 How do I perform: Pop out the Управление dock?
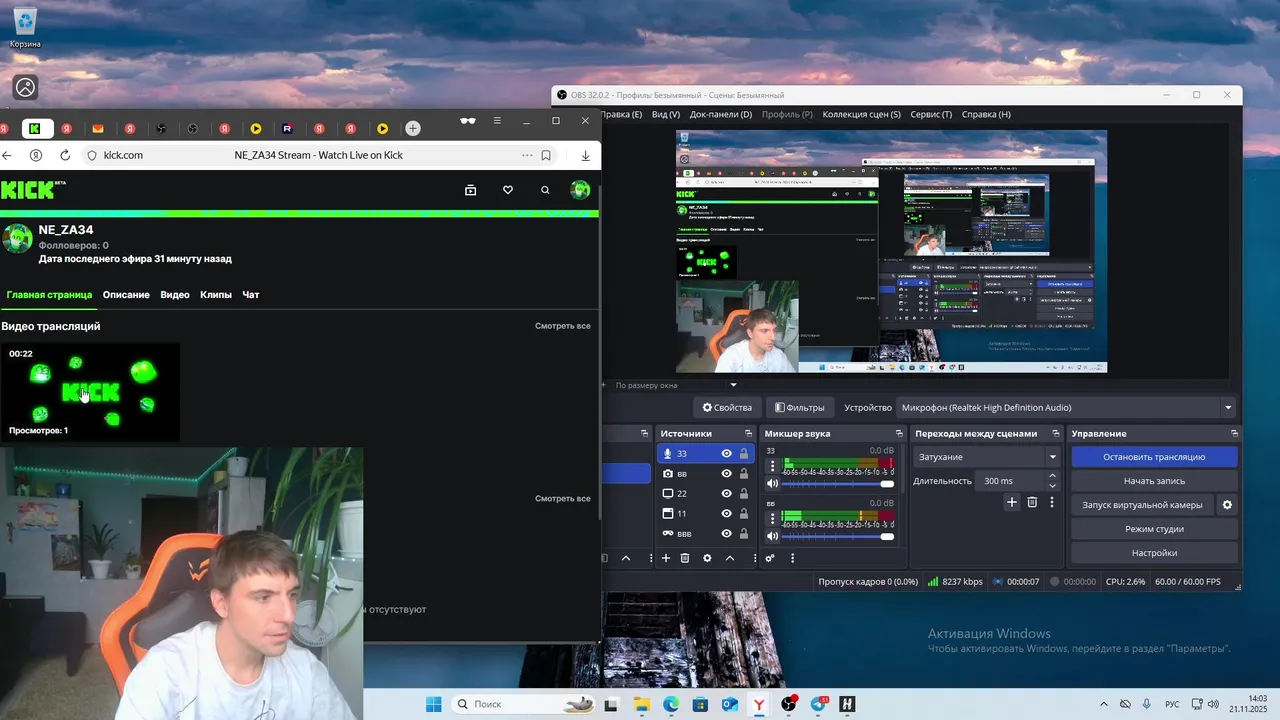click(x=1234, y=433)
